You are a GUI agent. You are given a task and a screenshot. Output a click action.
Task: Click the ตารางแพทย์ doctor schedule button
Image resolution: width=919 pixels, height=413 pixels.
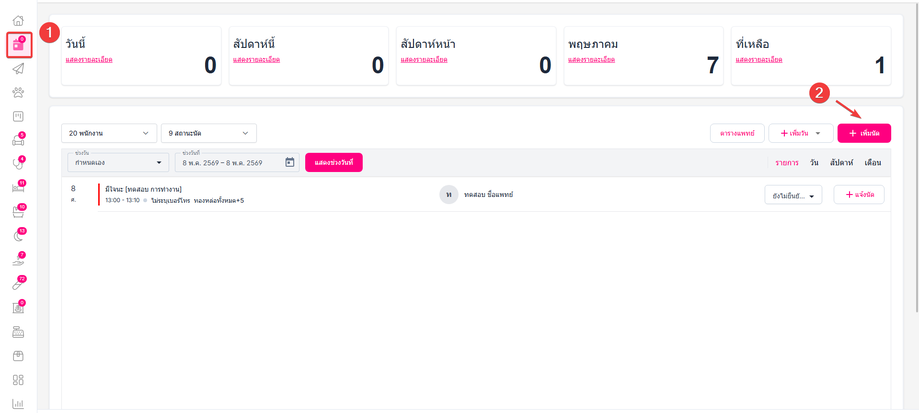click(x=737, y=133)
